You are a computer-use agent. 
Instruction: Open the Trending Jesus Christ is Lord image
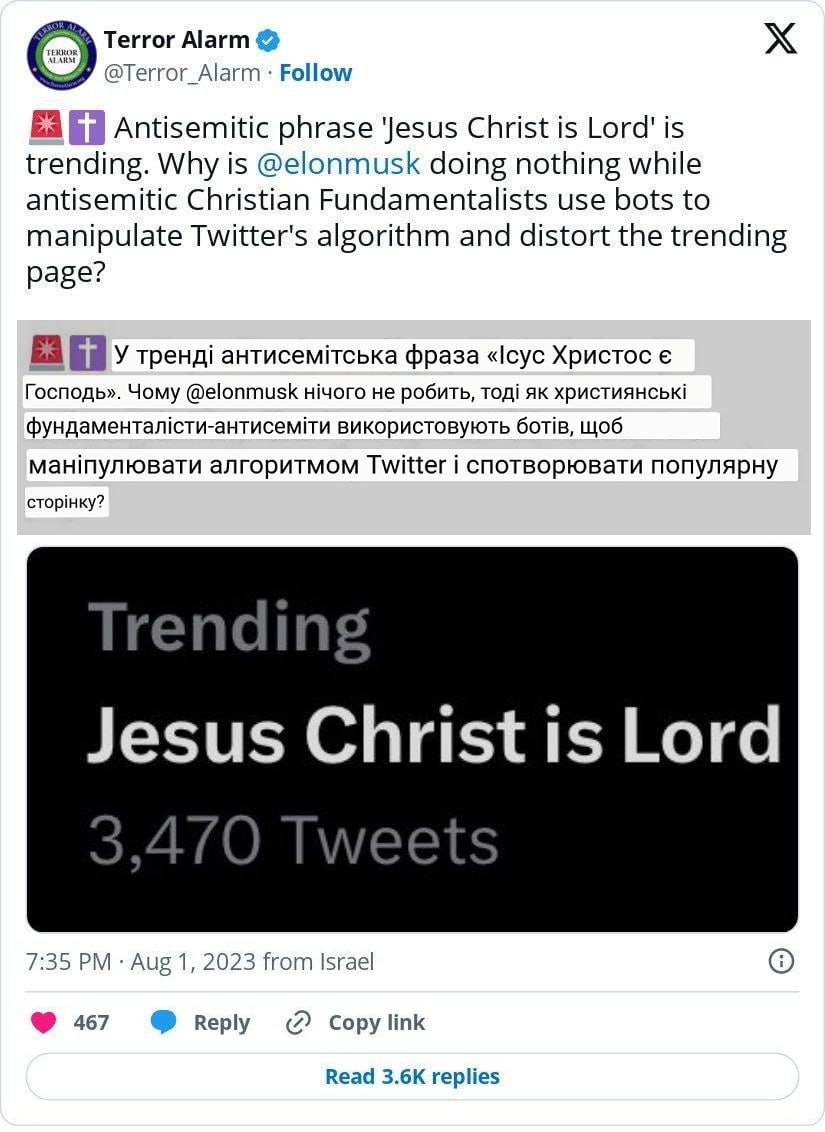[412, 738]
